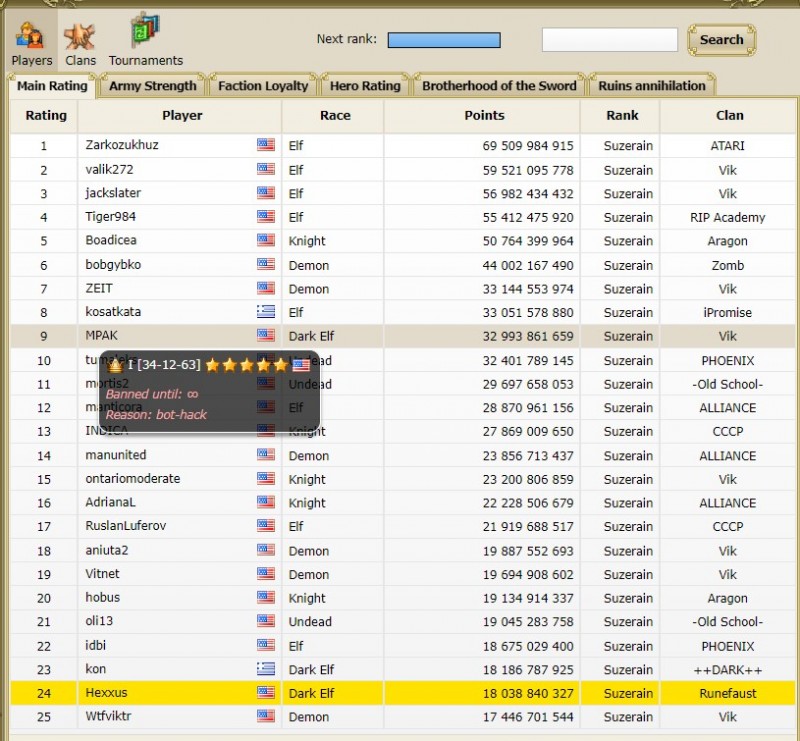The width and height of the screenshot is (800, 741).
Task: Click the crown icon in the banned tooltip
Action: [x=113, y=365]
